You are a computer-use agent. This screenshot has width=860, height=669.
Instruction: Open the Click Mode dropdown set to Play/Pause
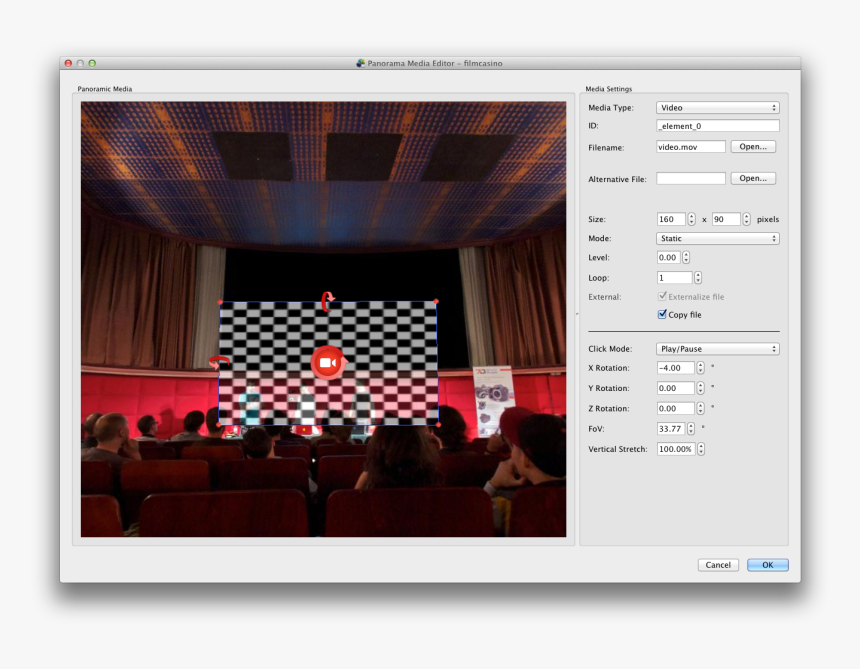717,348
